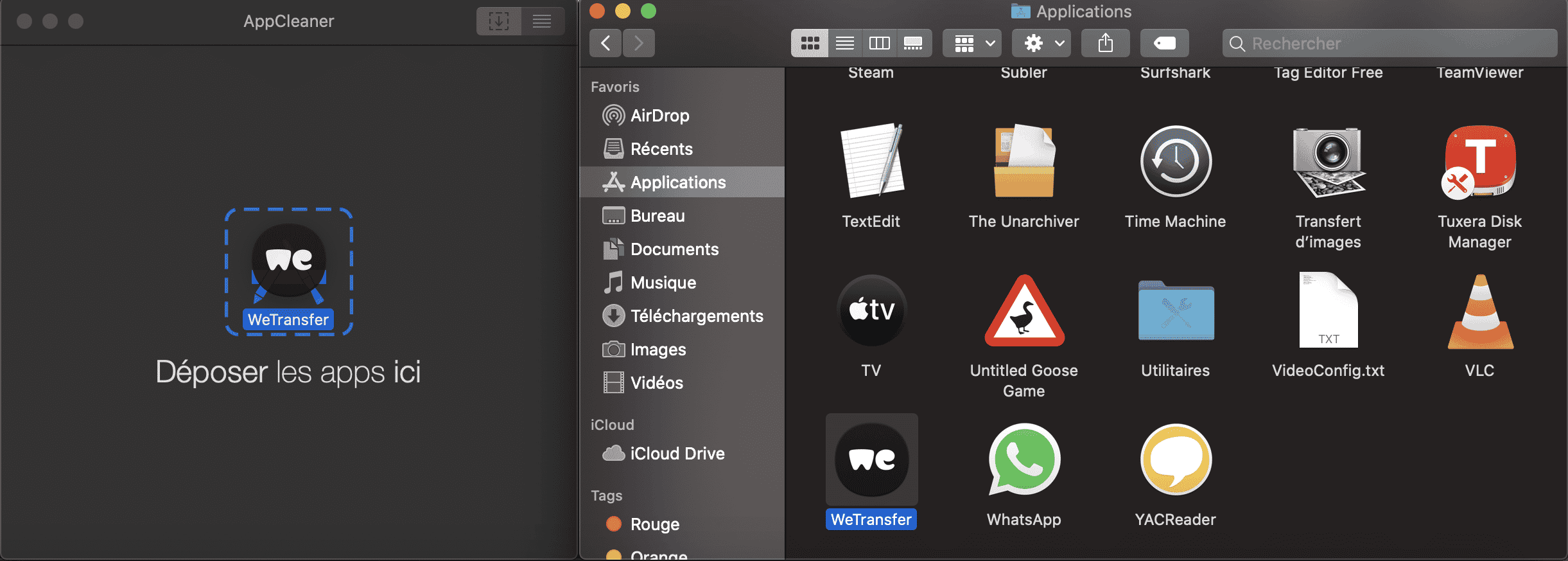The height and width of the screenshot is (561, 1568).
Task: Open Bureau in Finder sidebar
Action: pos(682,216)
